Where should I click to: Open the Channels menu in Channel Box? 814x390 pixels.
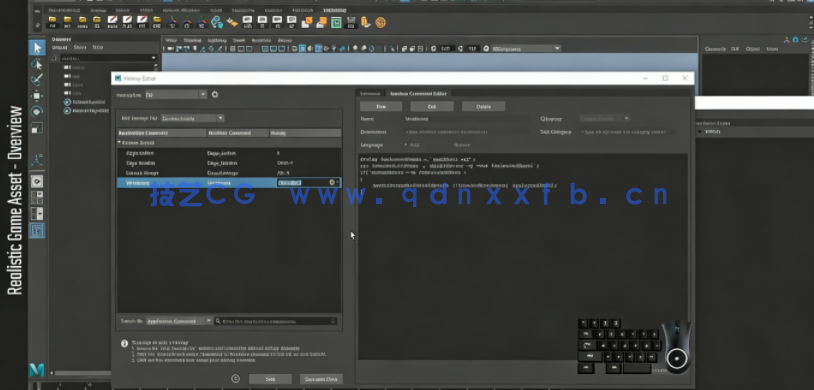tap(715, 49)
